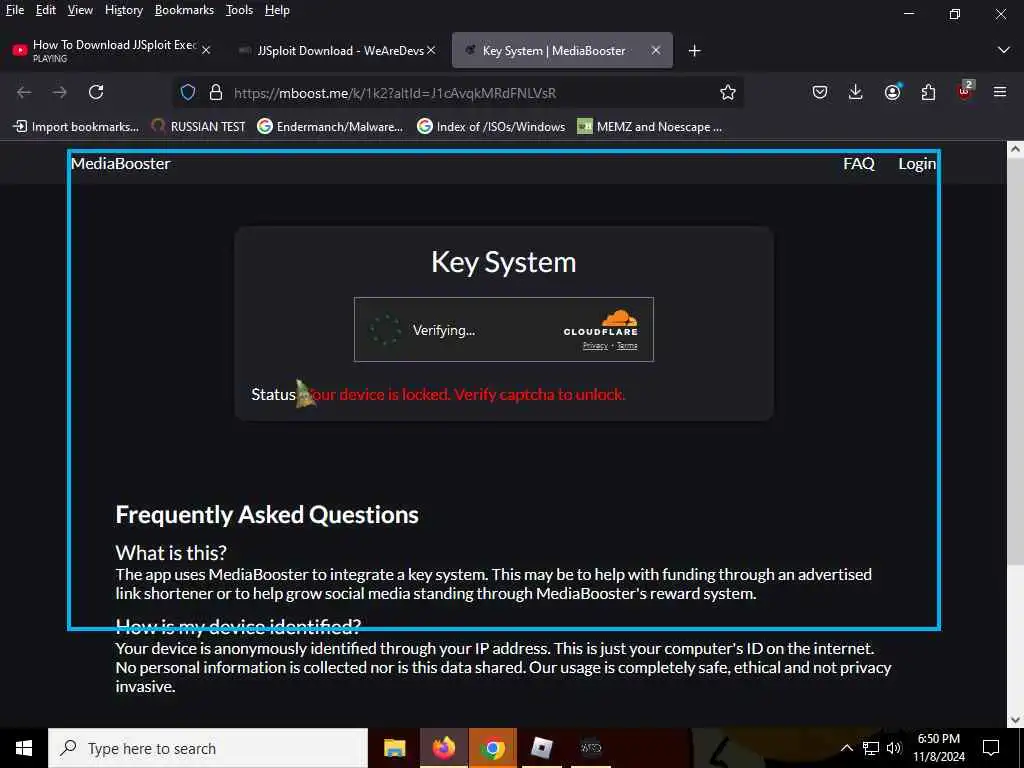Screen dimensions: 1024x768
Task: Open the Pocket save icon
Action: (820, 92)
